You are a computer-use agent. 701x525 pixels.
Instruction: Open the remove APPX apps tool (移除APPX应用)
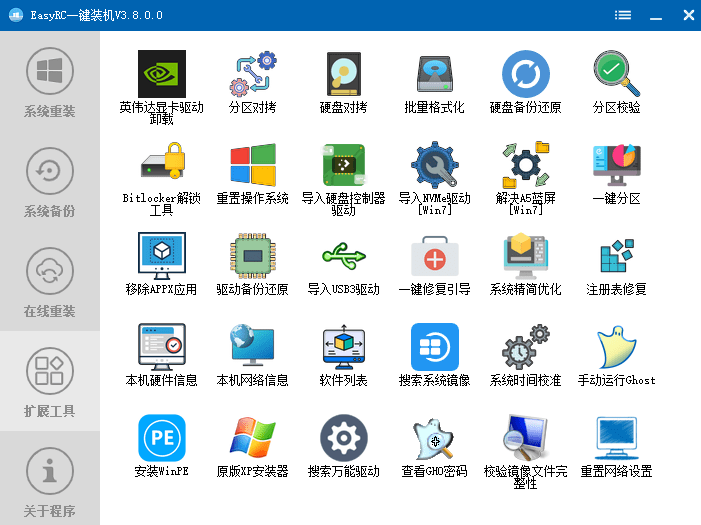coord(161,258)
